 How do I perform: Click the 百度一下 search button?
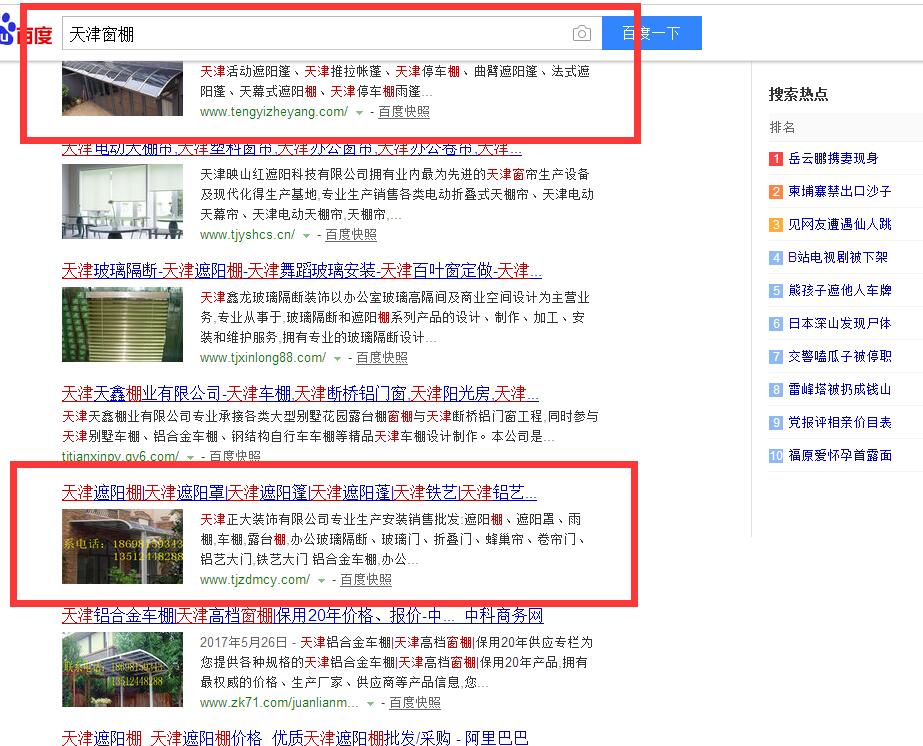652,33
